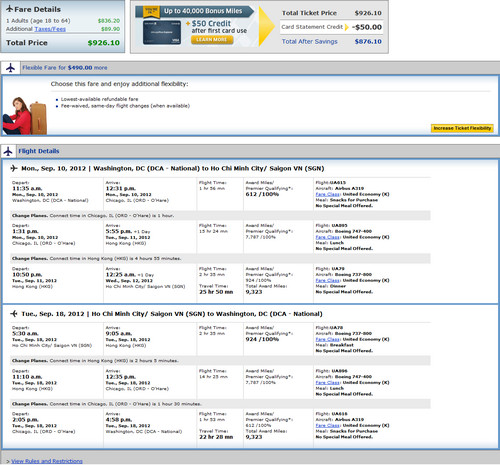Image resolution: width=500 pixels, height=465 pixels.
Task: Click the 1:31 p.m. Chicago departure time
Action: pyautogui.click(x=25, y=231)
